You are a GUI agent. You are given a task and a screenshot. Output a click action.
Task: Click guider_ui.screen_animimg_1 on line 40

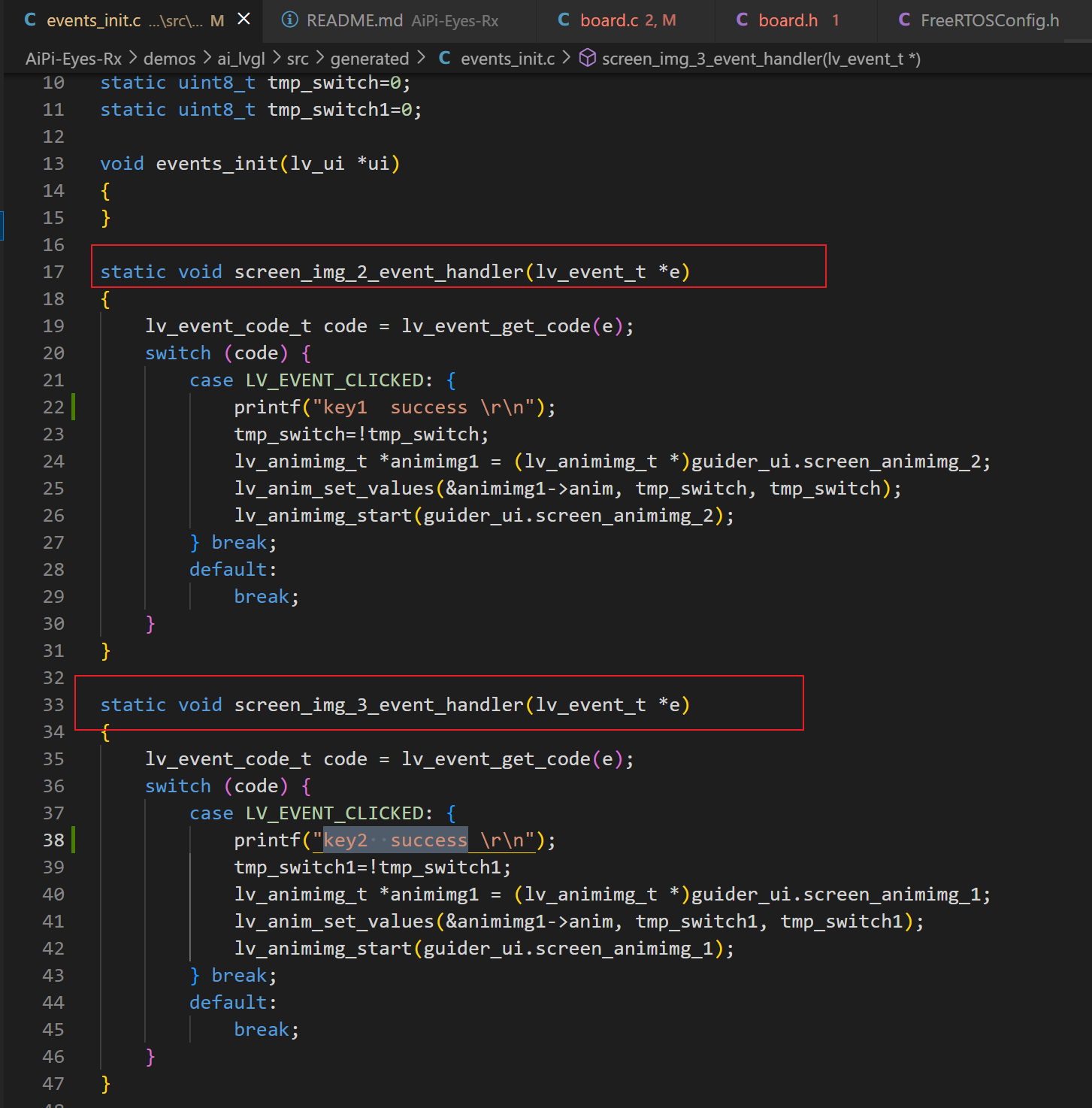click(x=836, y=895)
